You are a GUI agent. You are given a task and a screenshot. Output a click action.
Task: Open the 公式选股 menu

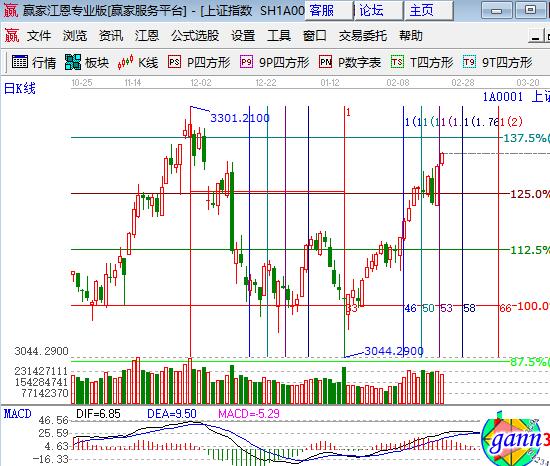[x=195, y=36]
